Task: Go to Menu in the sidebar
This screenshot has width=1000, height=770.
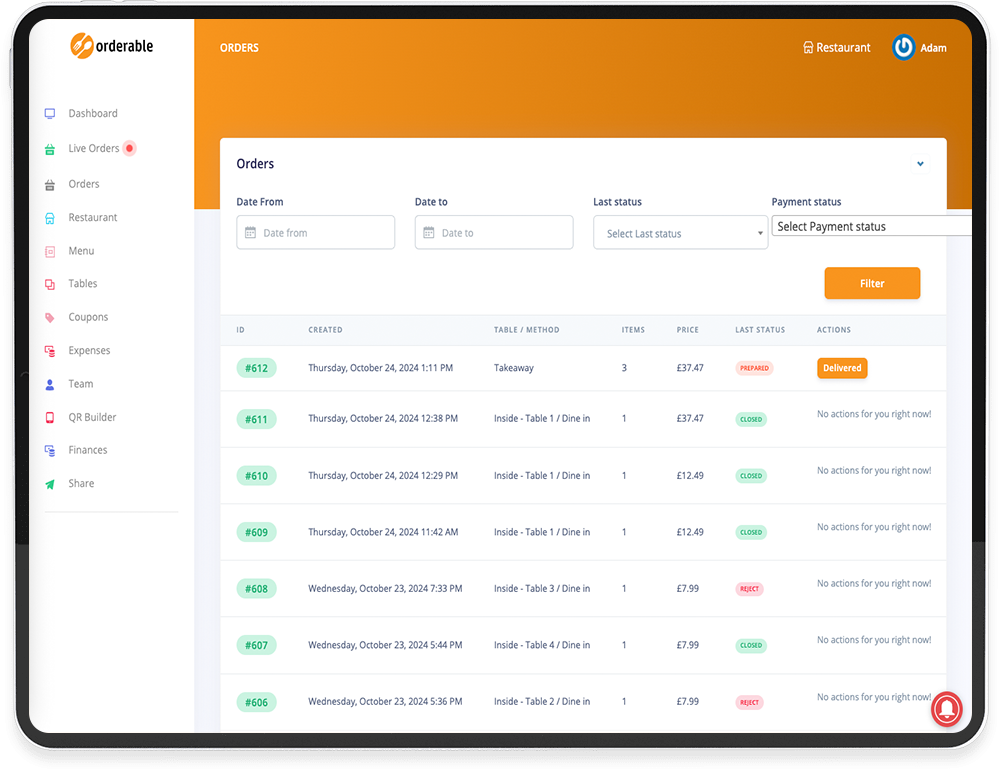Action: [81, 251]
